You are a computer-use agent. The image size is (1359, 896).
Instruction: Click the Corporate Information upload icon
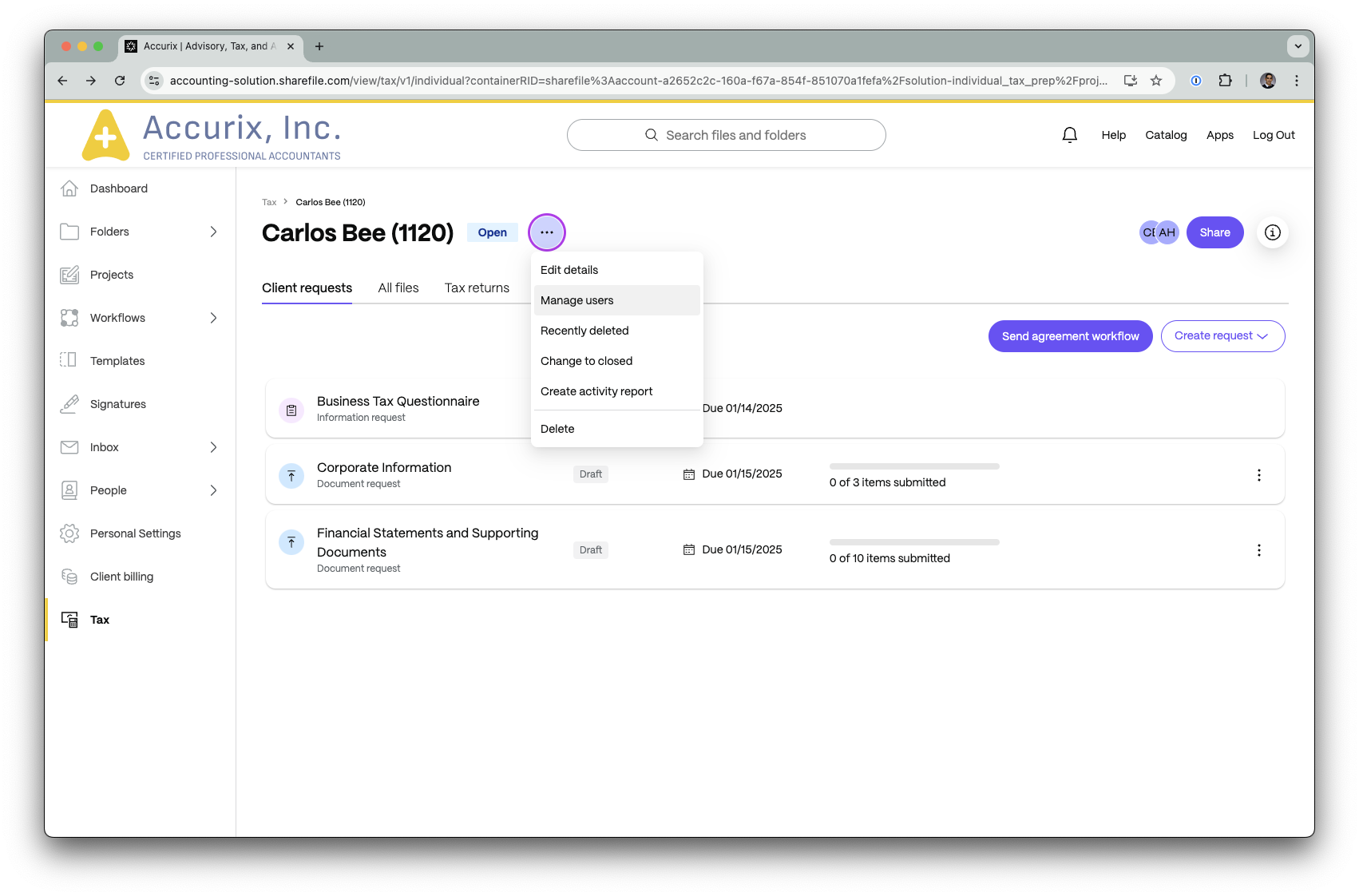point(291,476)
